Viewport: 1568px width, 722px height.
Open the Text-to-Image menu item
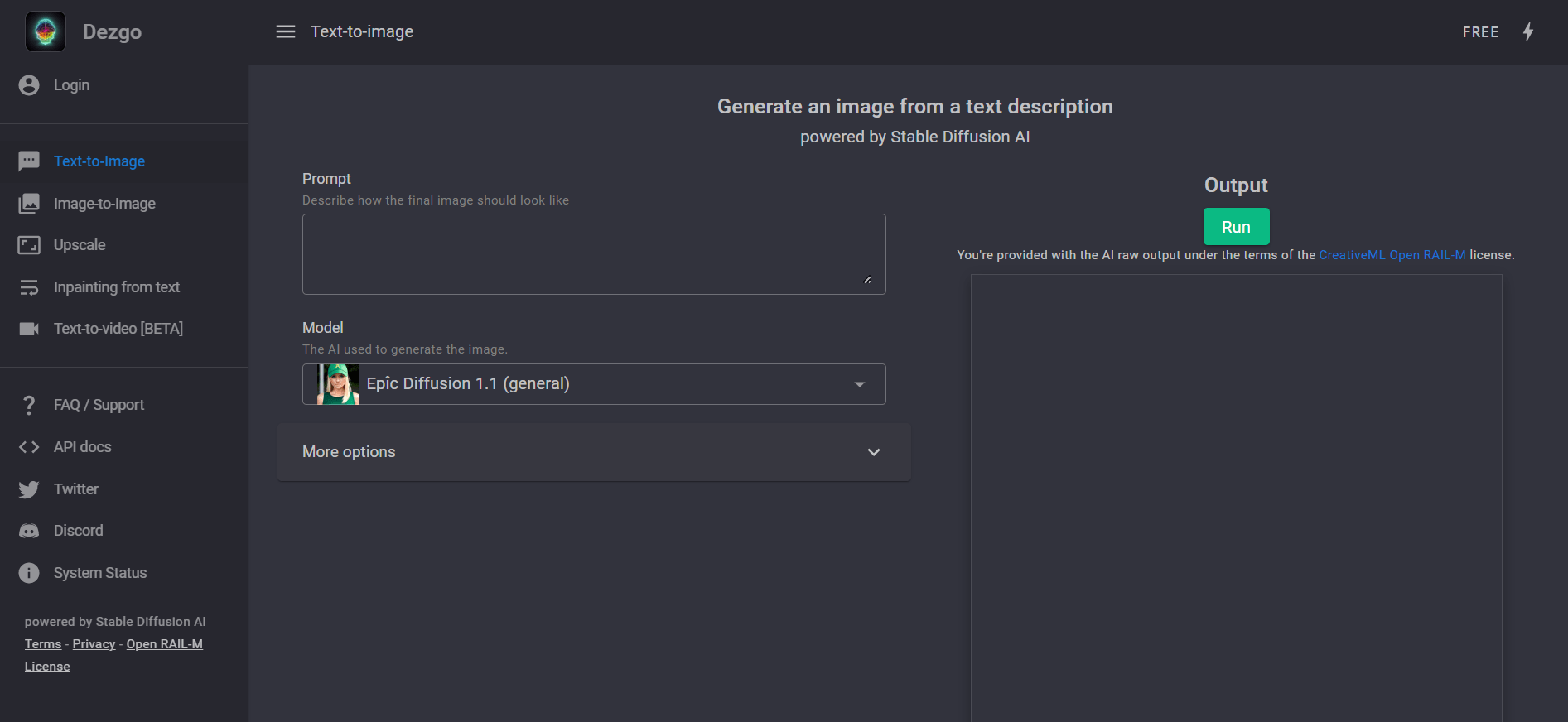[x=124, y=161]
